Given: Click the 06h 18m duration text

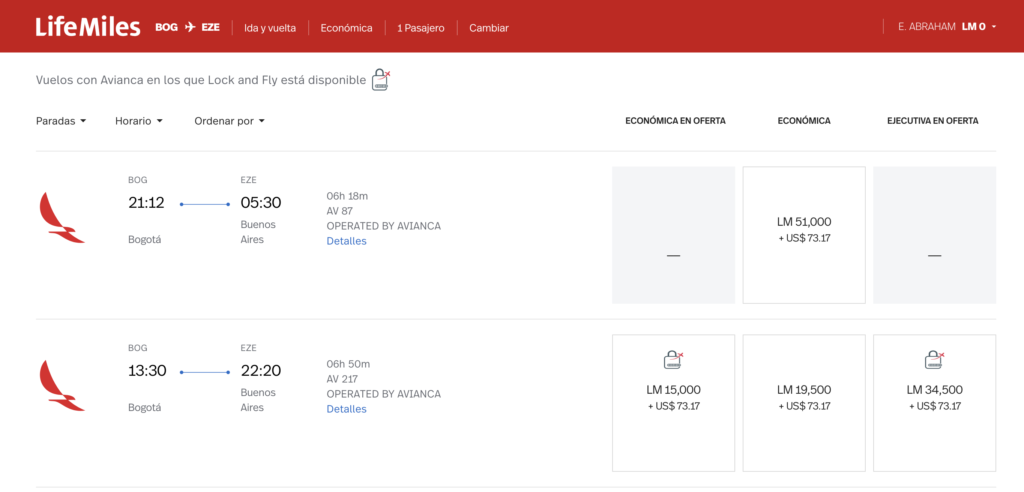Looking at the screenshot, I should (347, 196).
